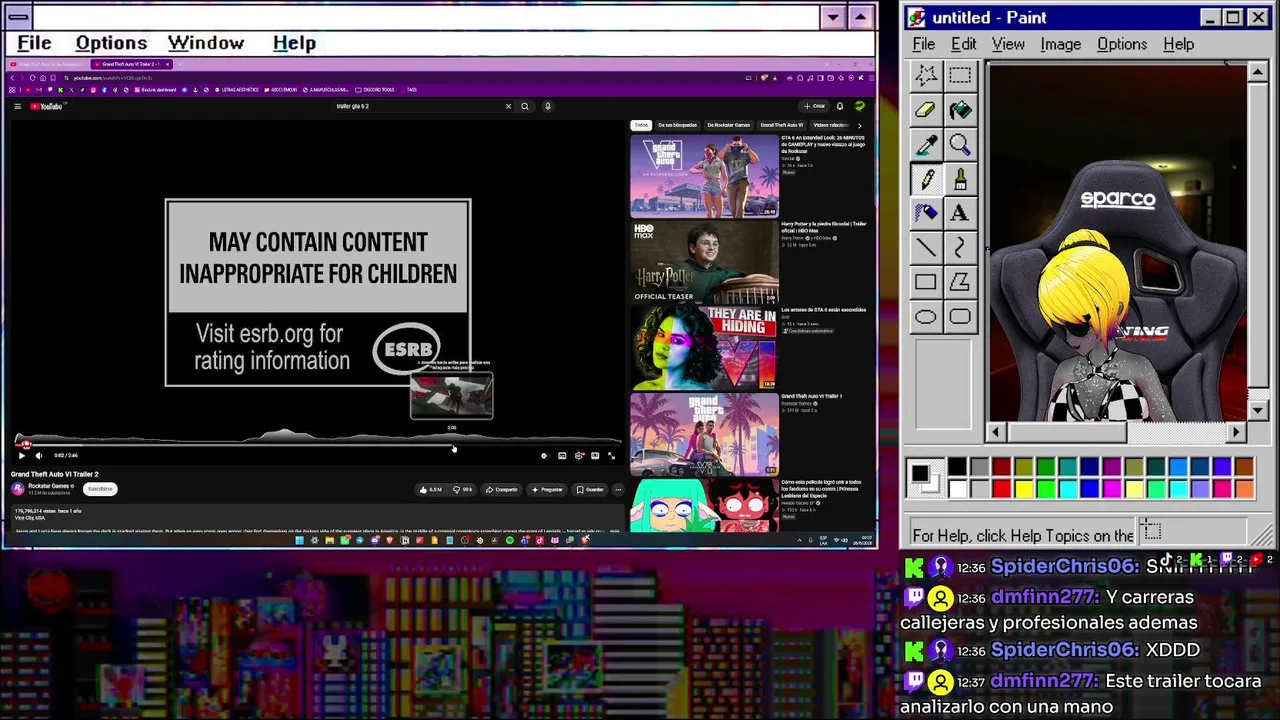Click the Guardar save button
This screenshot has height=720, width=1280.
(590, 489)
